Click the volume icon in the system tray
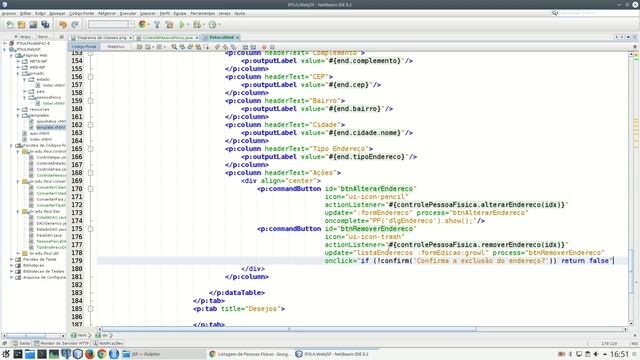640x360 pixels. pyautogui.click(x=596, y=354)
